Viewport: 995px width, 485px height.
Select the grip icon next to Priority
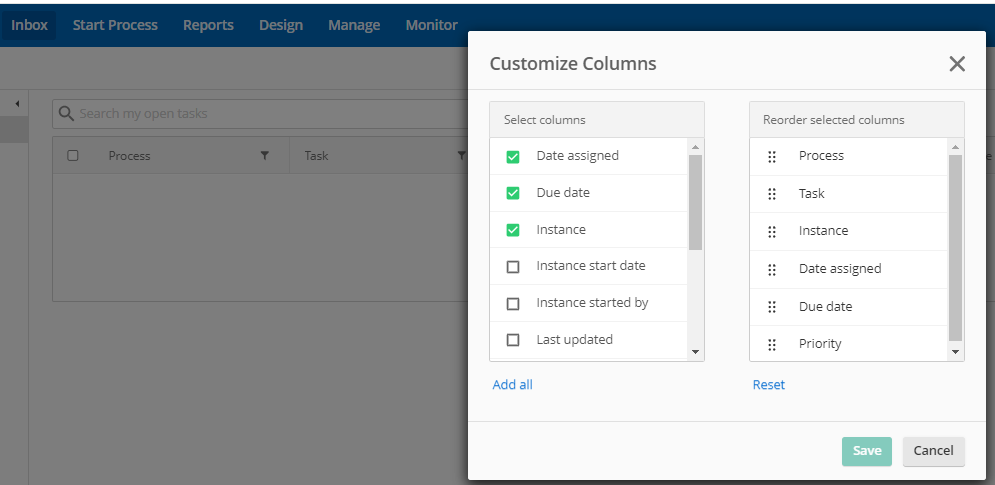[772, 345]
